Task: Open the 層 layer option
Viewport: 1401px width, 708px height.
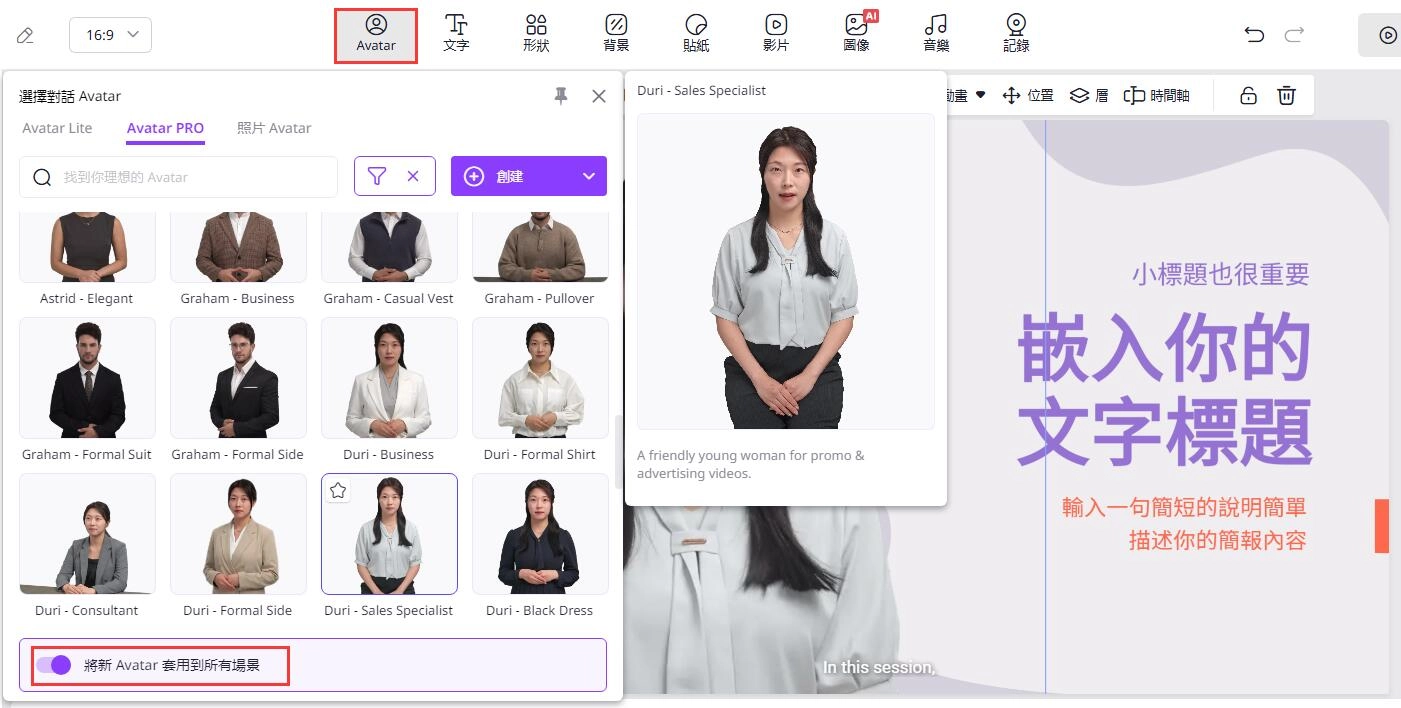Action: (1089, 96)
